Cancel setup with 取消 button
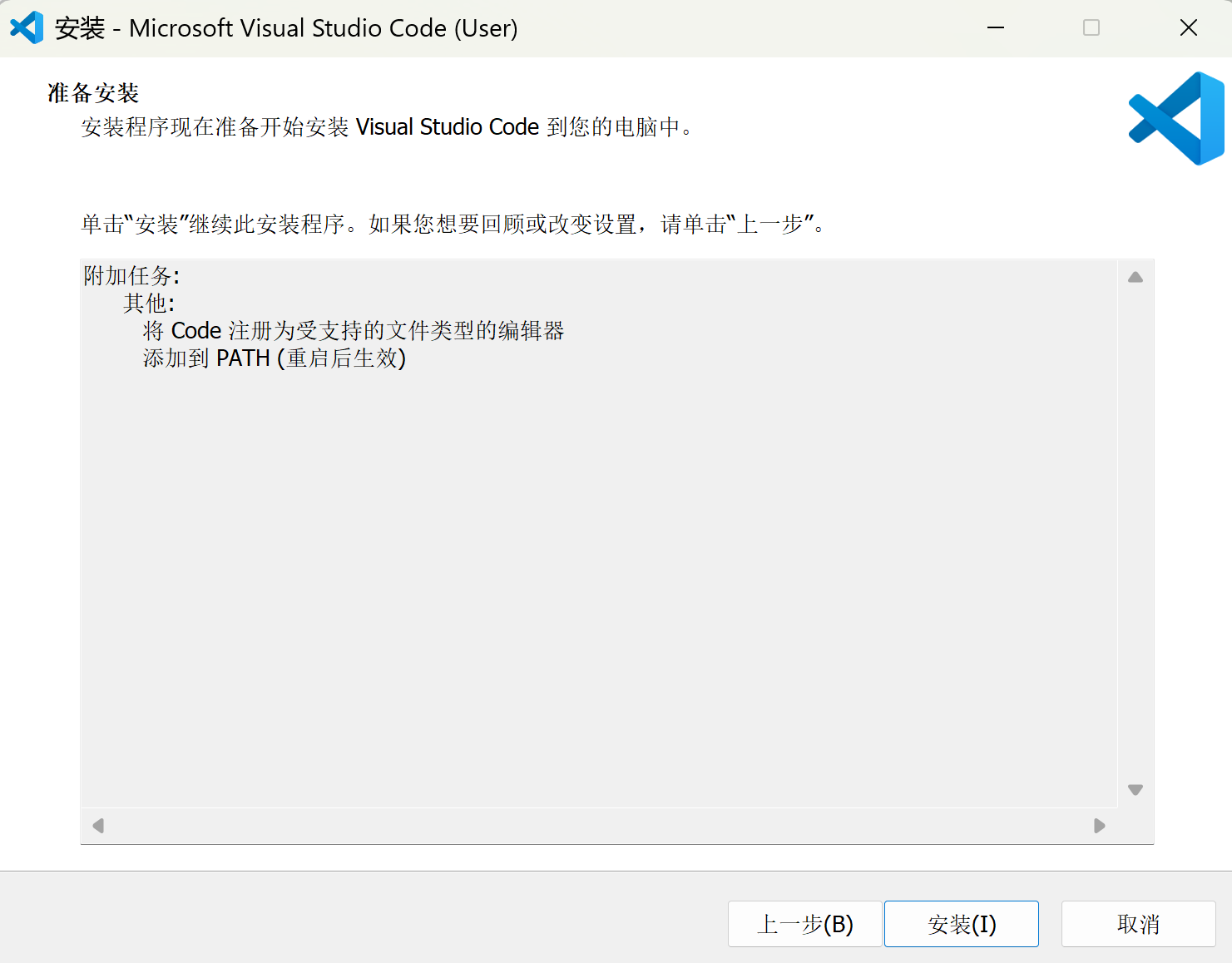 click(x=1138, y=924)
